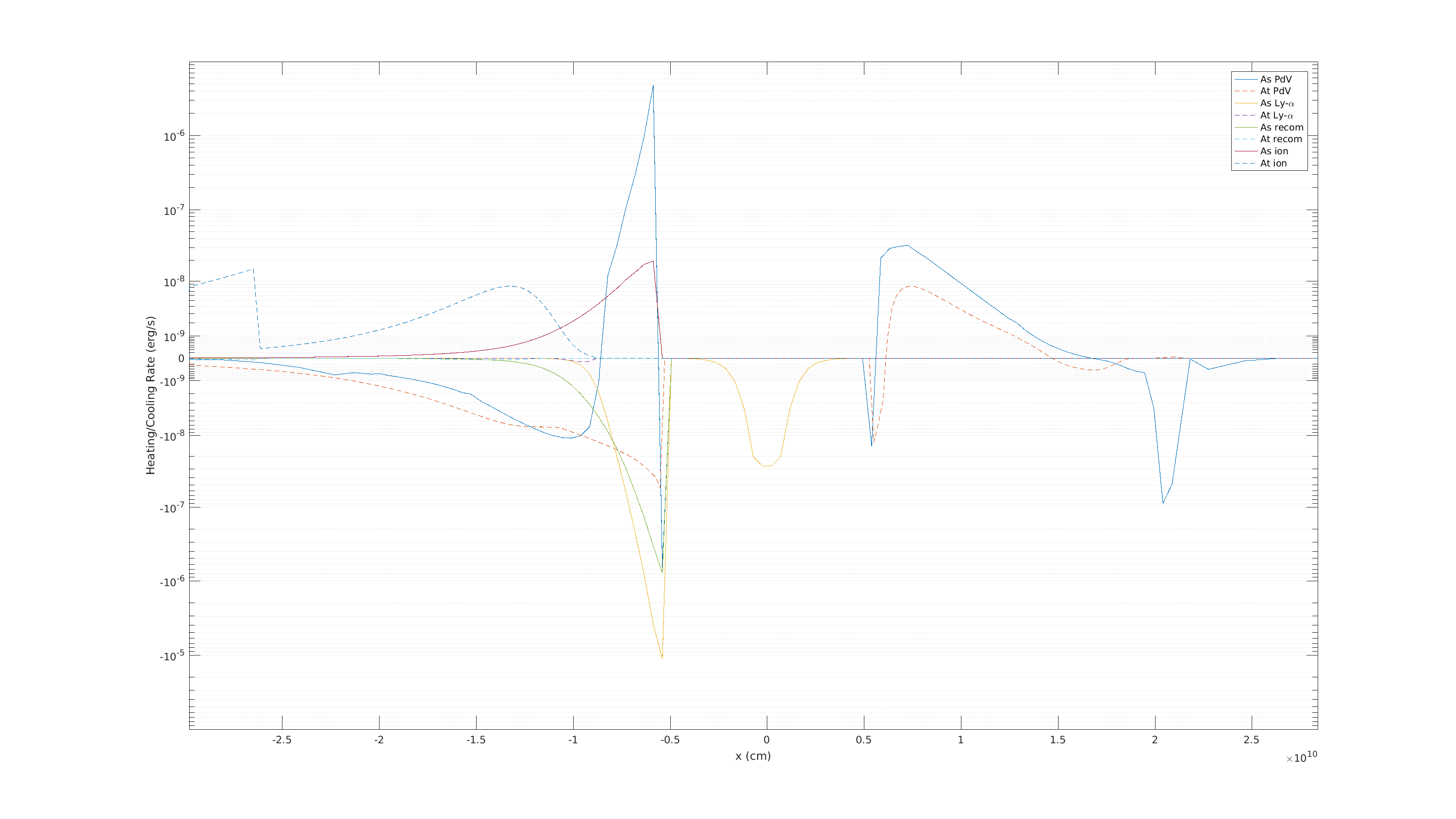This screenshot has width=1456, height=819.
Task: Click the y-axis tick label -10^-5
Action: pyautogui.click(x=172, y=655)
